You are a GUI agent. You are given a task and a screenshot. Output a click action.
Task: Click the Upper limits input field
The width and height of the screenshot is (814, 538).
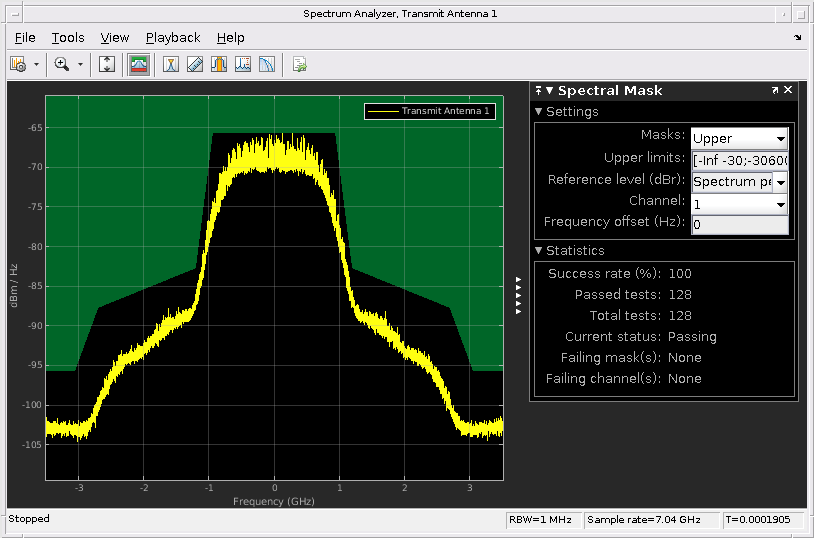click(739, 160)
